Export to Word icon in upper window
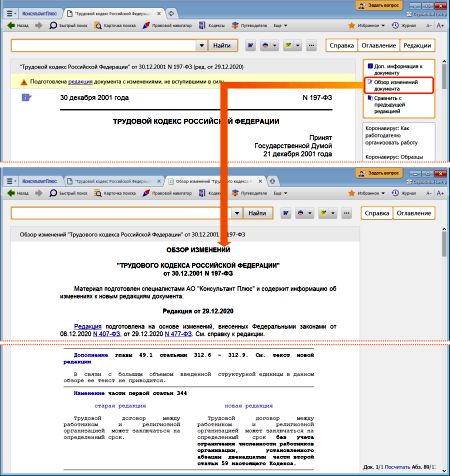 (x=251, y=45)
